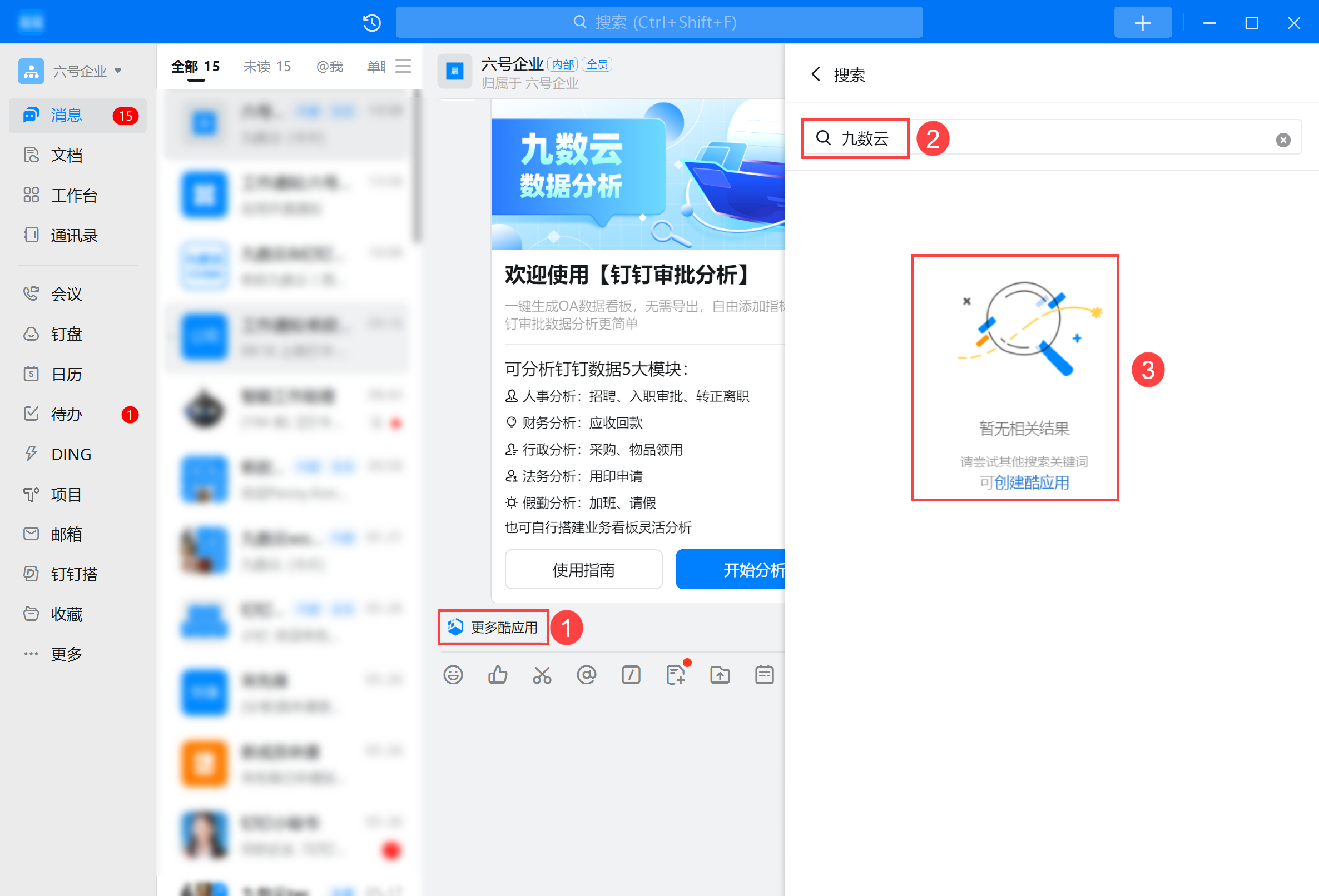Open the history clock icon in title bar
The height and width of the screenshot is (896, 1319).
373,23
